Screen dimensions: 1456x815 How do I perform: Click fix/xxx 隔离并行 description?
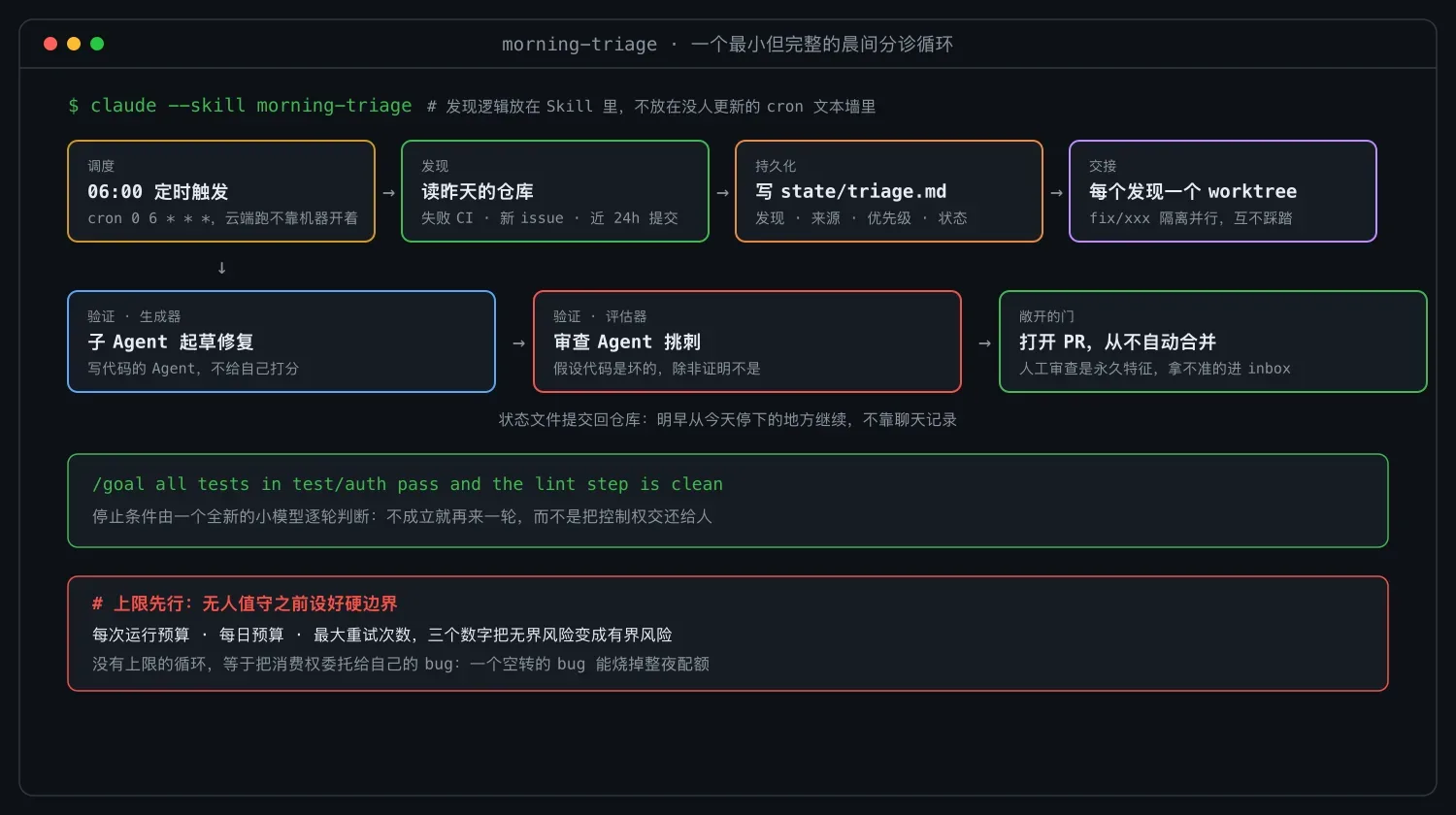(1190, 218)
